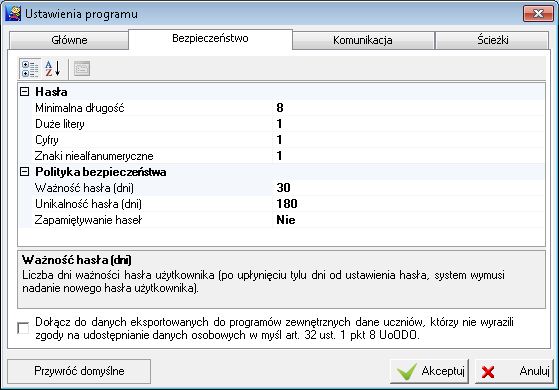Click the green checkmark on Akceptuj
The height and width of the screenshot is (390, 559).
pyautogui.click(x=406, y=371)
